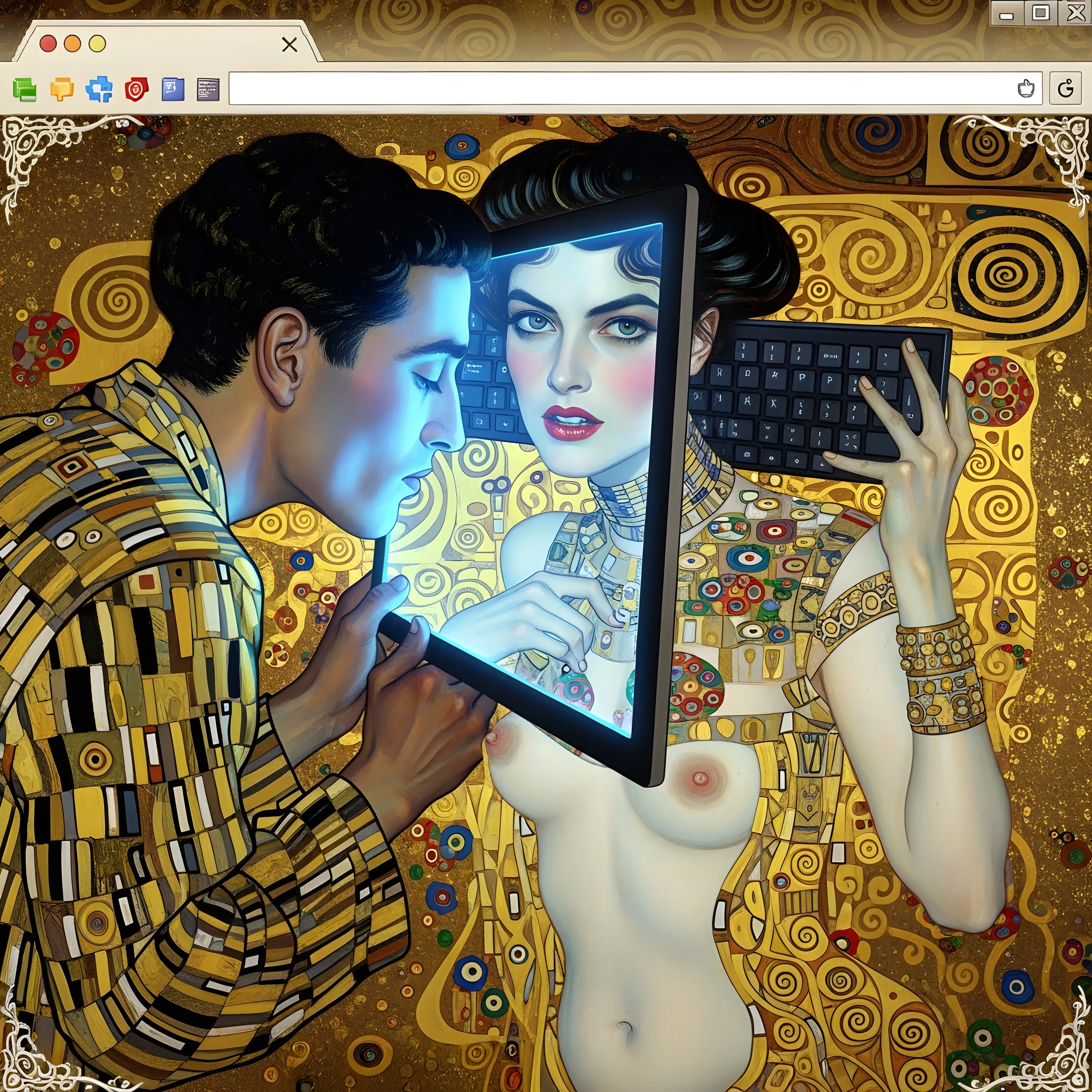The width and height of the screenshot is (1092, 1092).
Task: Close the tab with the X
Action: 289,45
